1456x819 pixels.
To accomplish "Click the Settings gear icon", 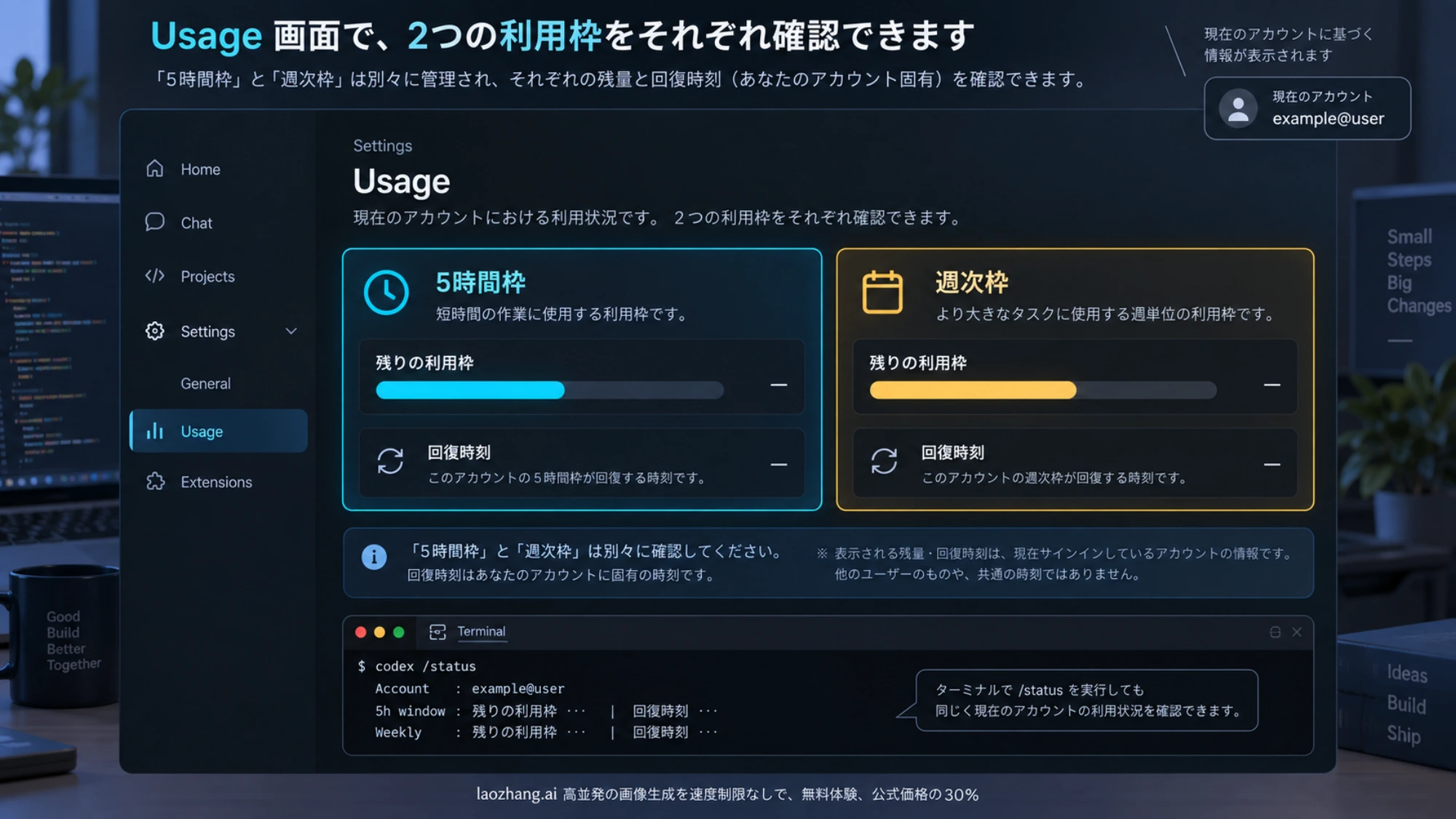I will 154,331.
